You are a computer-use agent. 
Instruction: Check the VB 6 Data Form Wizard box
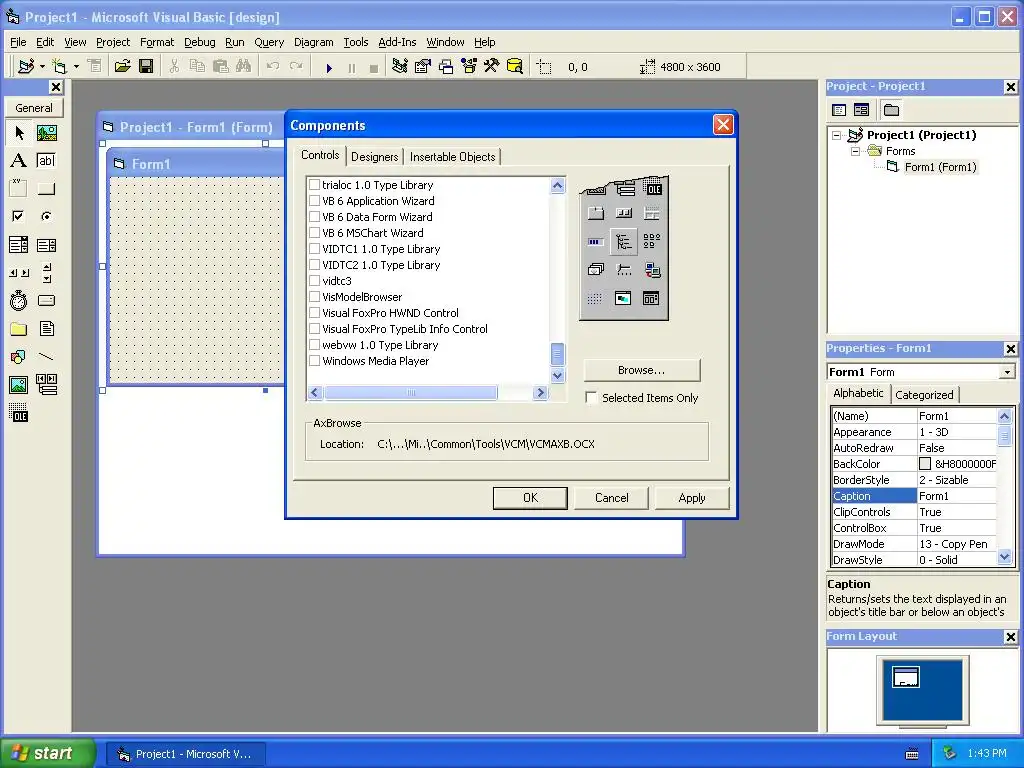click(x=315, y=217)
